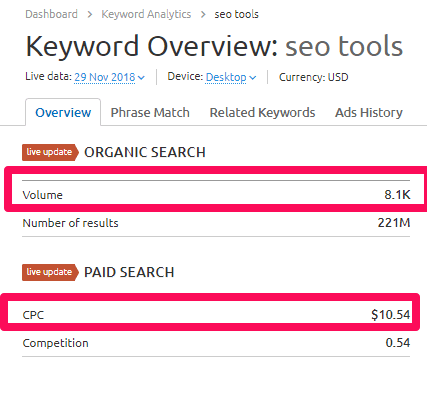
Task: Click the seo tools breadcrumb item
Action: tap(236, 14)
